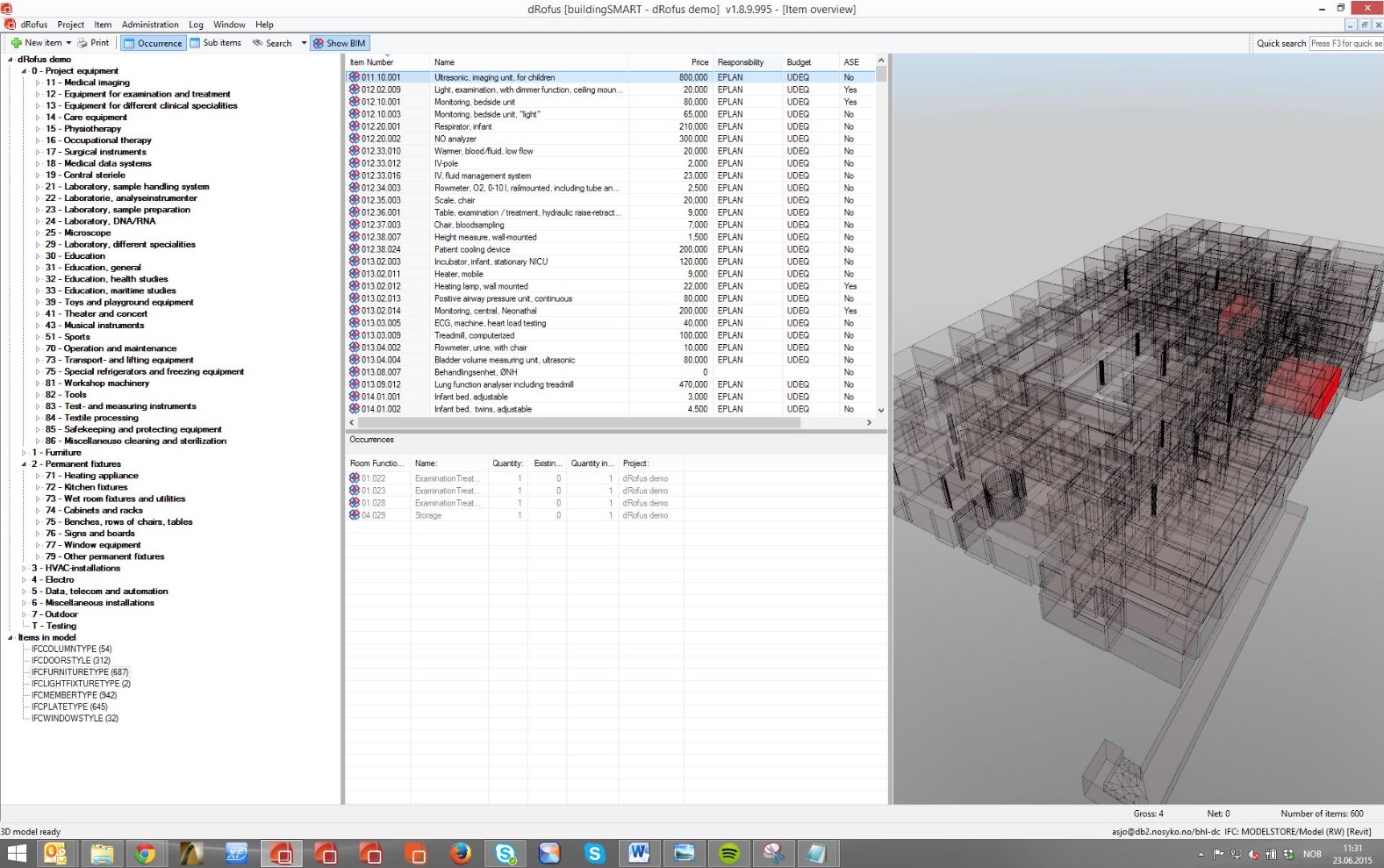
Task: Sort by the ASE column header
Action: click(857, 62)
